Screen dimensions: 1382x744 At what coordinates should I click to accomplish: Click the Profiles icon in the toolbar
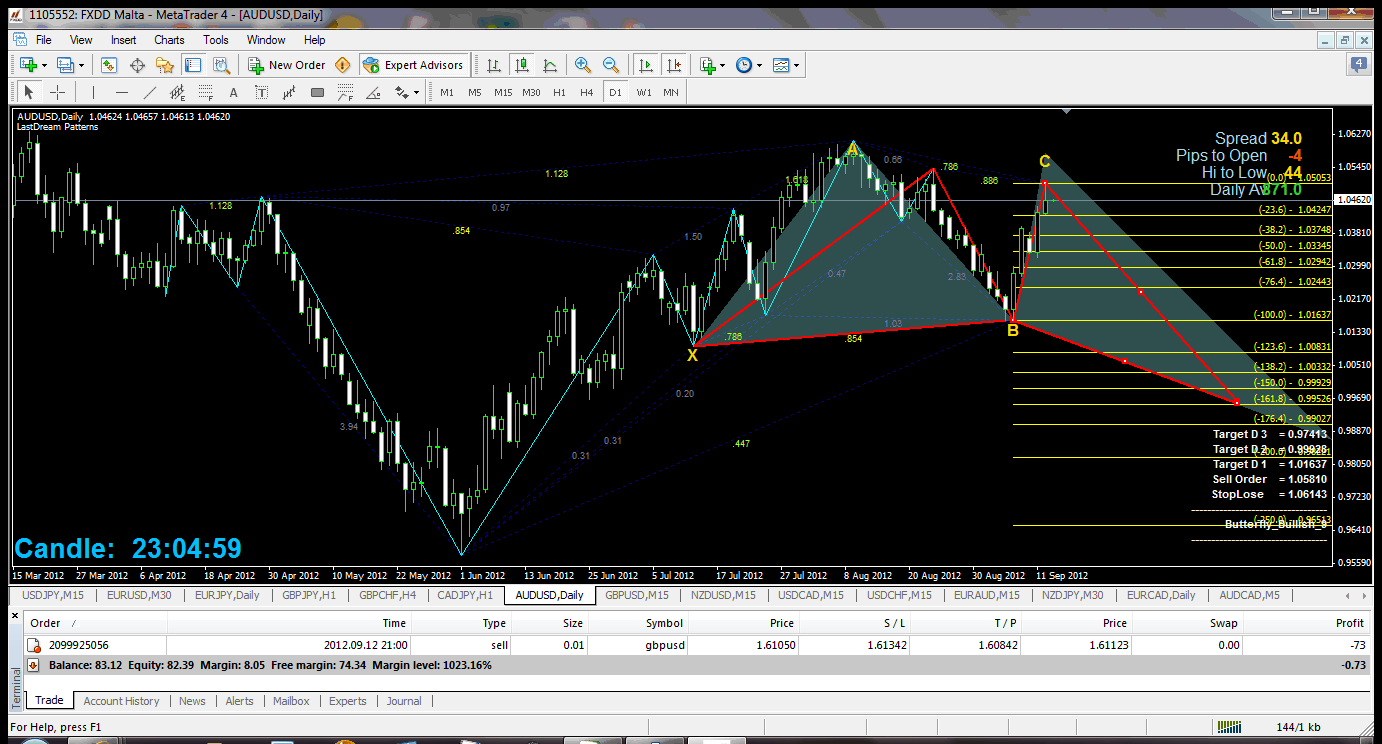point(66,65)
